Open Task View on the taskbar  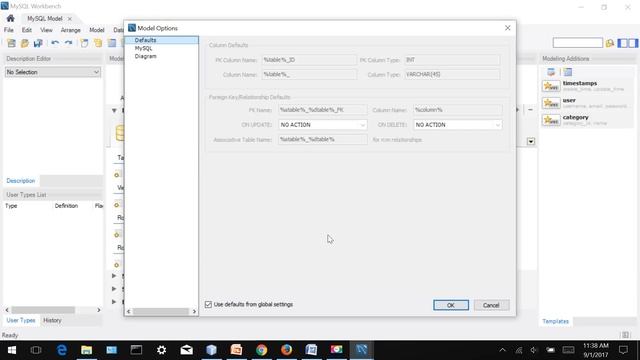tap(36, 350)
